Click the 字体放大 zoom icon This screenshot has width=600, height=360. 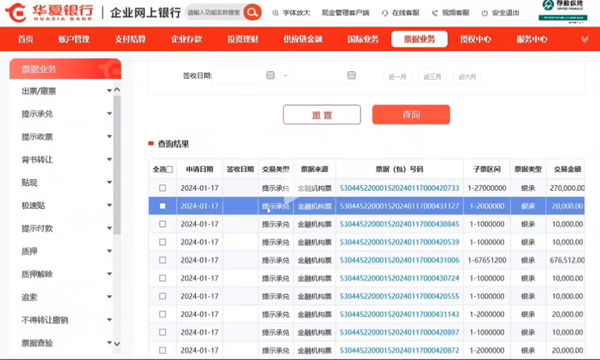pos(275,13)
